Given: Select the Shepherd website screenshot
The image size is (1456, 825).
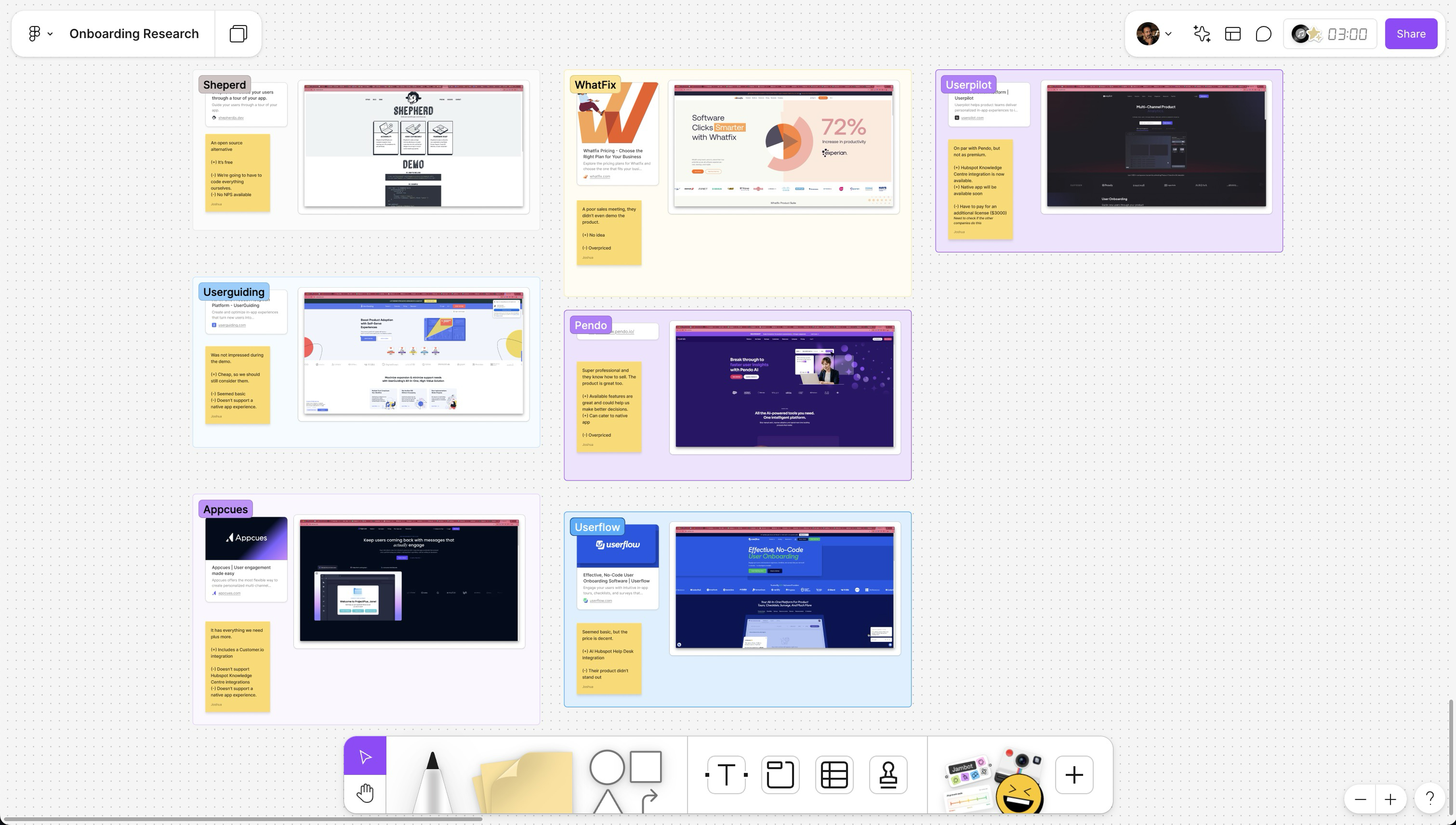Looking at the screenshot, I should (x=413, y=146).
